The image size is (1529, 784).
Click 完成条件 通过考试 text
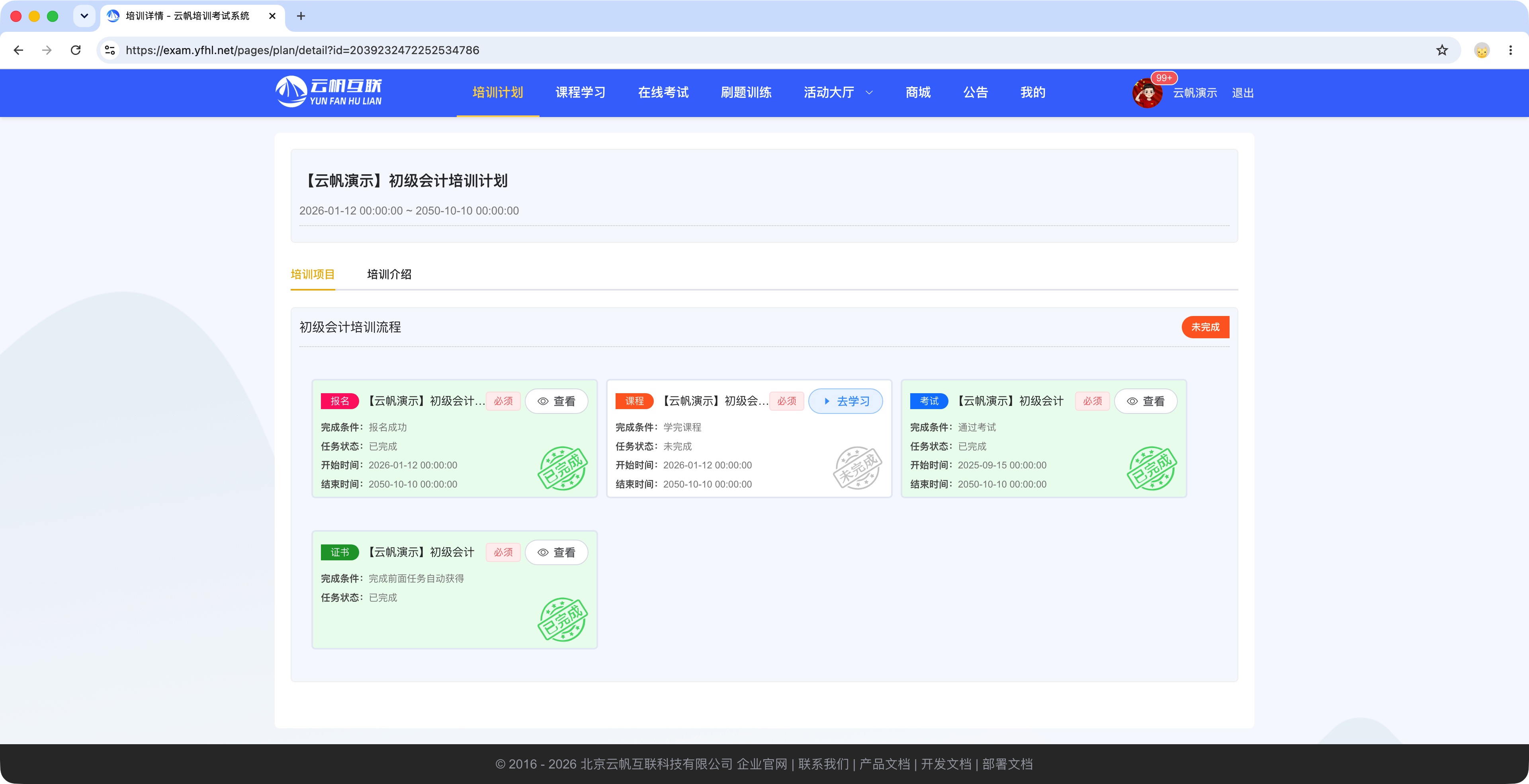point(953,427)
